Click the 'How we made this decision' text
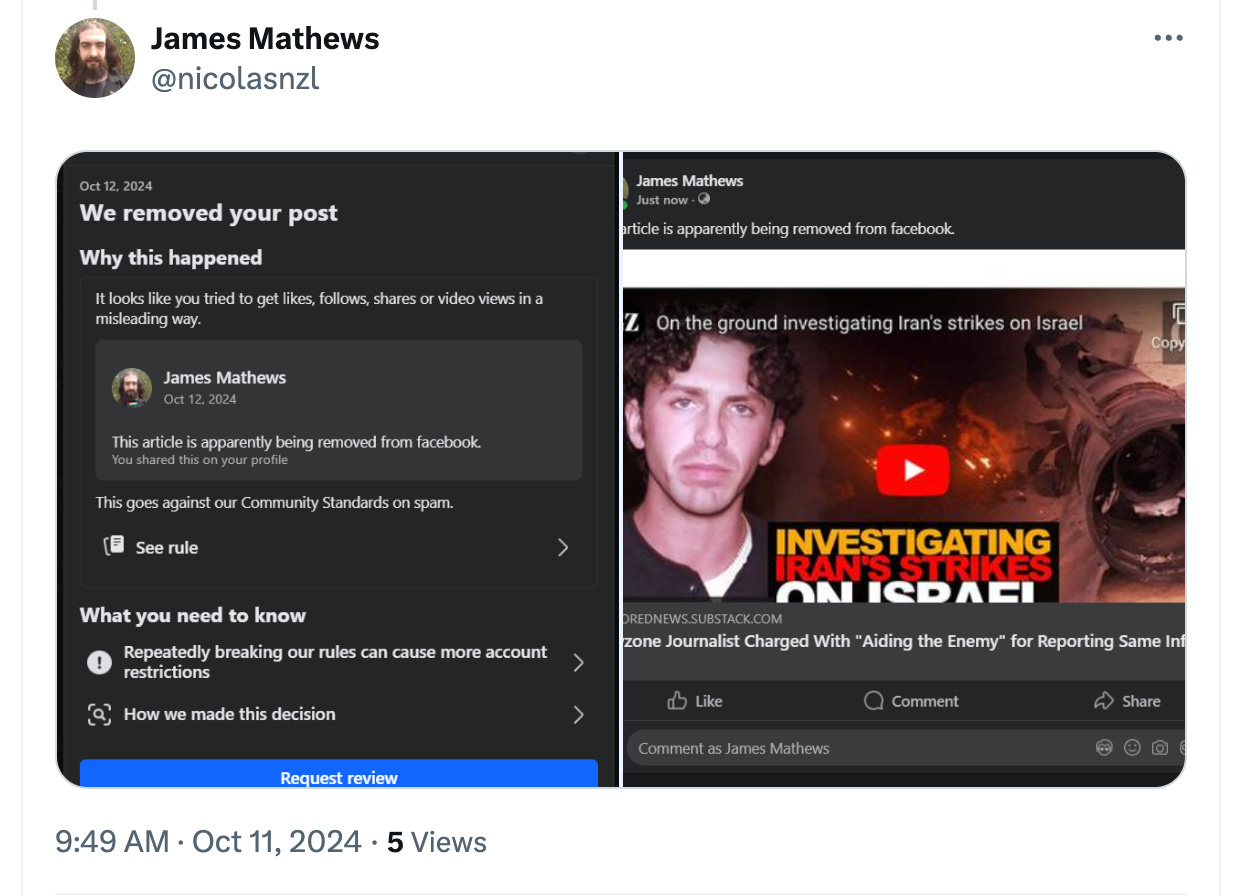 coord(229,714)
